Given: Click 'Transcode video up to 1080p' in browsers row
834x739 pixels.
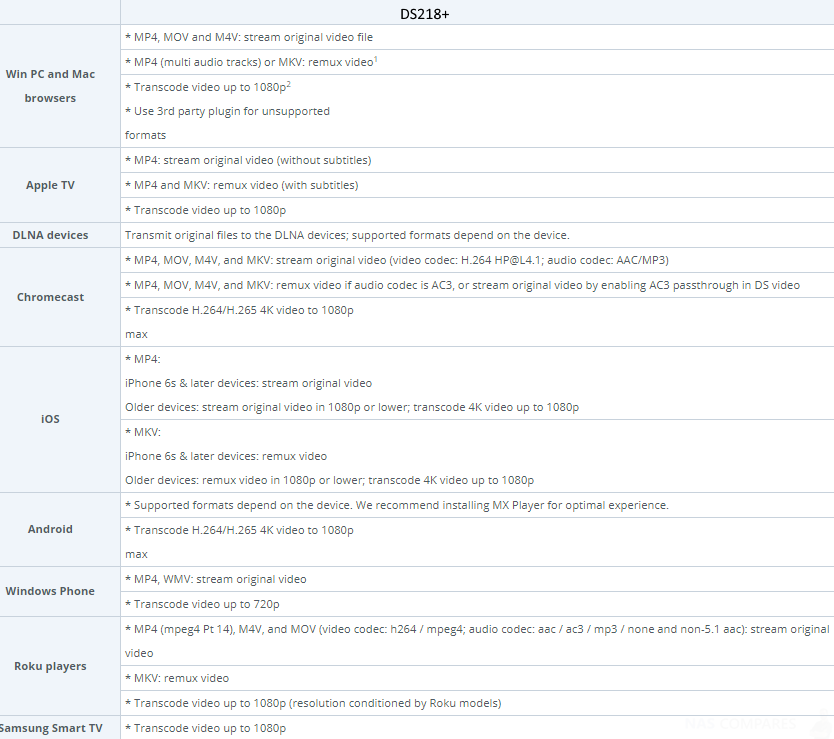Looking at the screenshot, I should 206,87.
